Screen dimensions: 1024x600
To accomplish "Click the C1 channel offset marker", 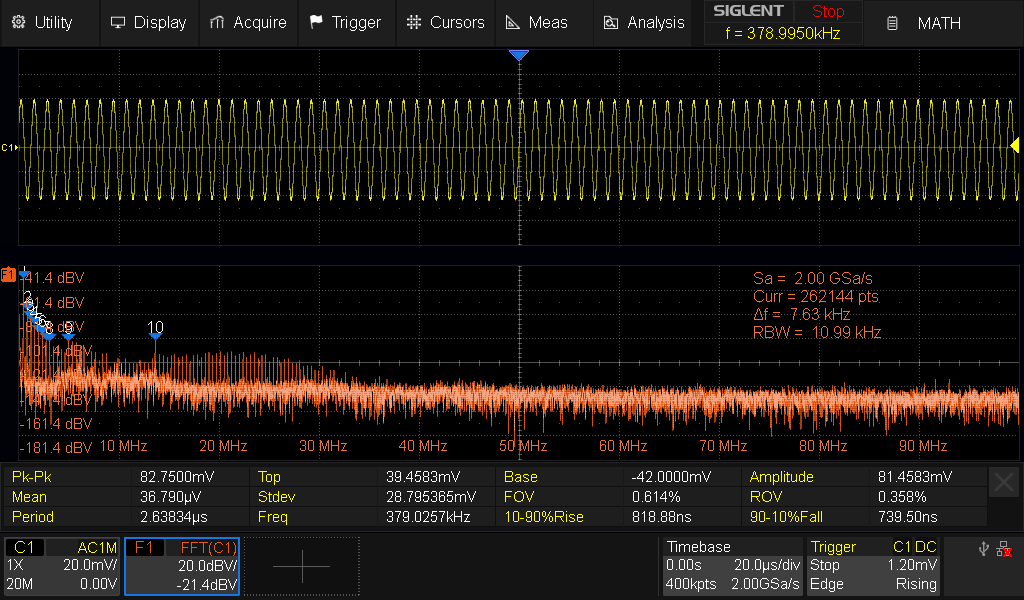I will [x=8, y=147].
